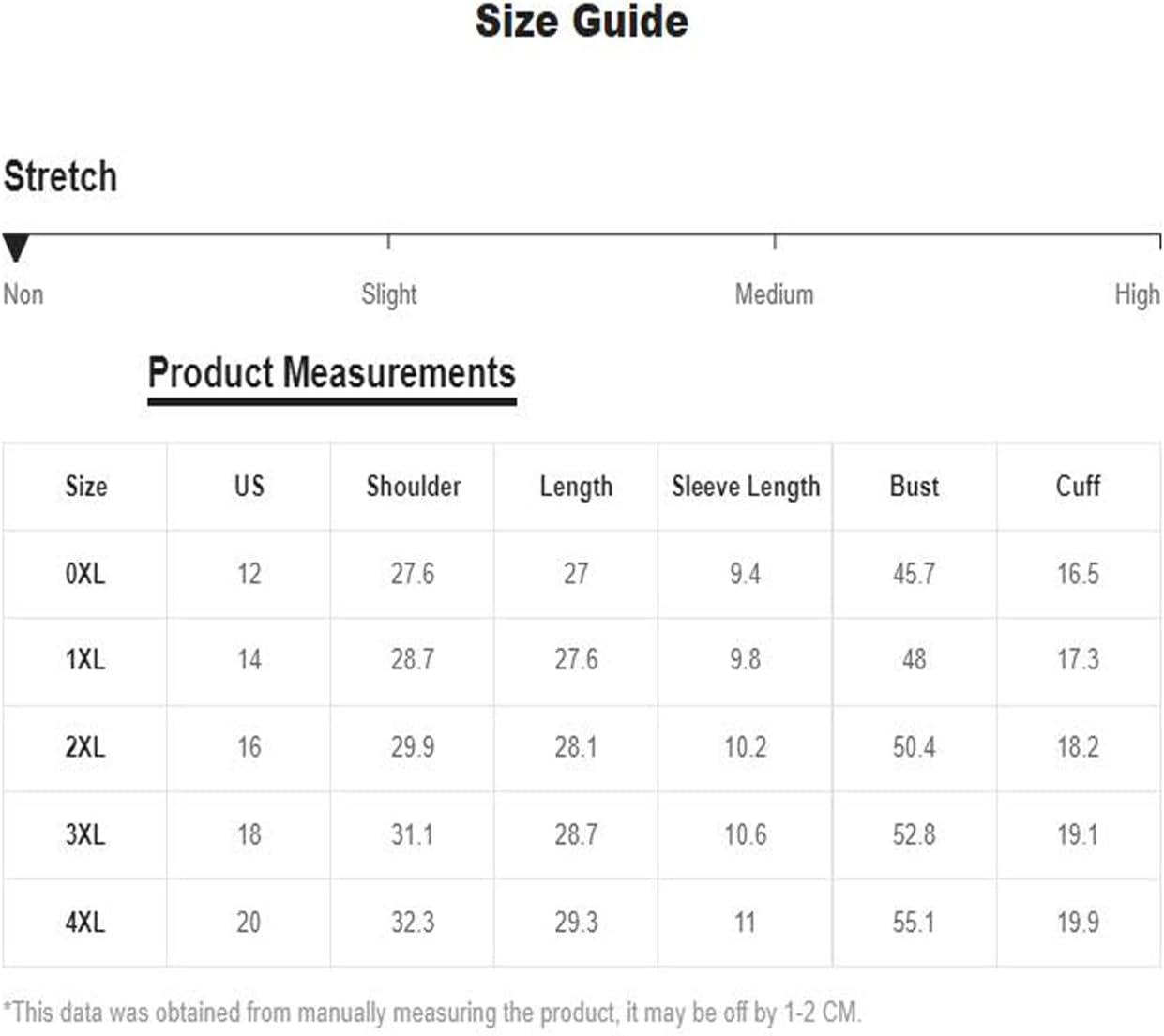Select the Slight stretch tick label
Screen dimensions: 1164x1036
[389, 294]
